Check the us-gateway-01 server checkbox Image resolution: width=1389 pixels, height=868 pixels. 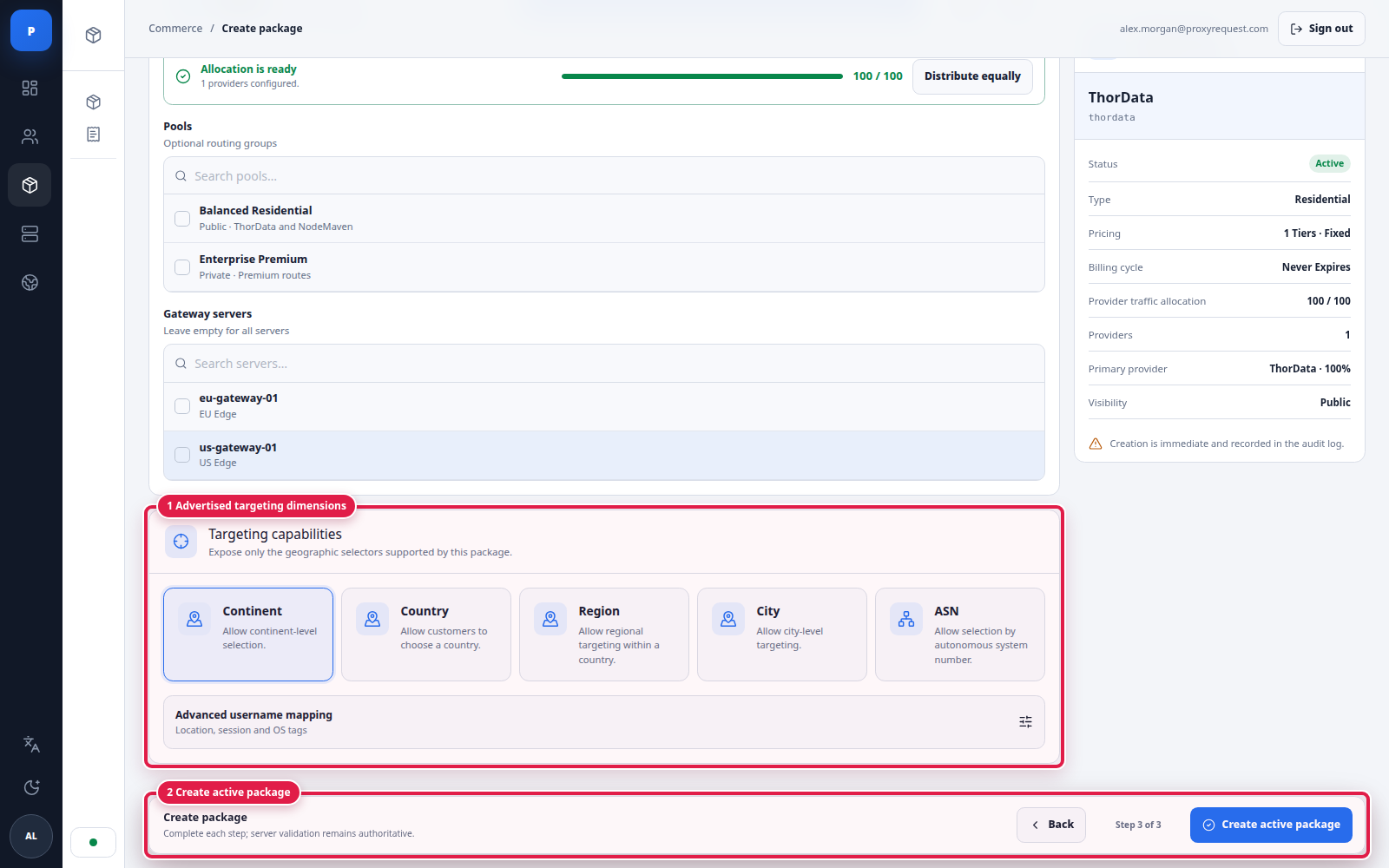click(182, 455)
